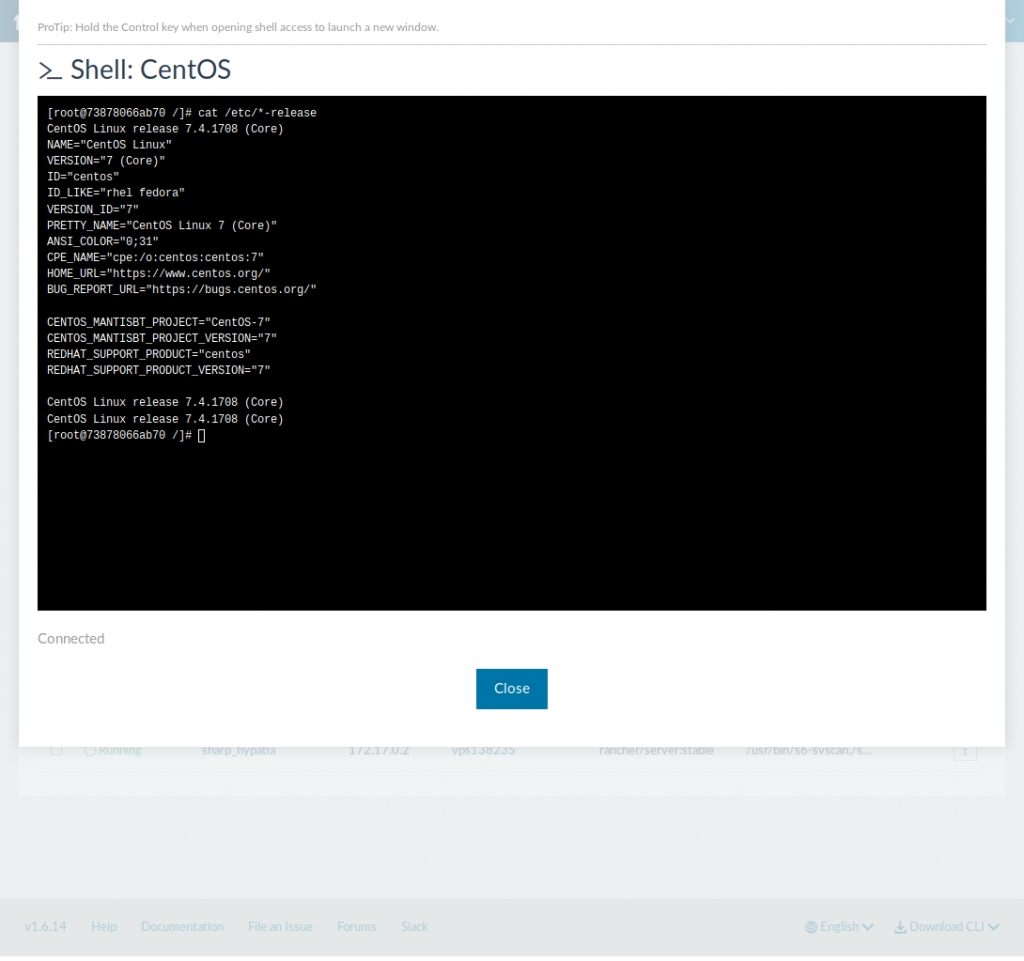This screenshot has width=1024, height=961.
Task: Click File an Issue in the footer
Action: 280,926
